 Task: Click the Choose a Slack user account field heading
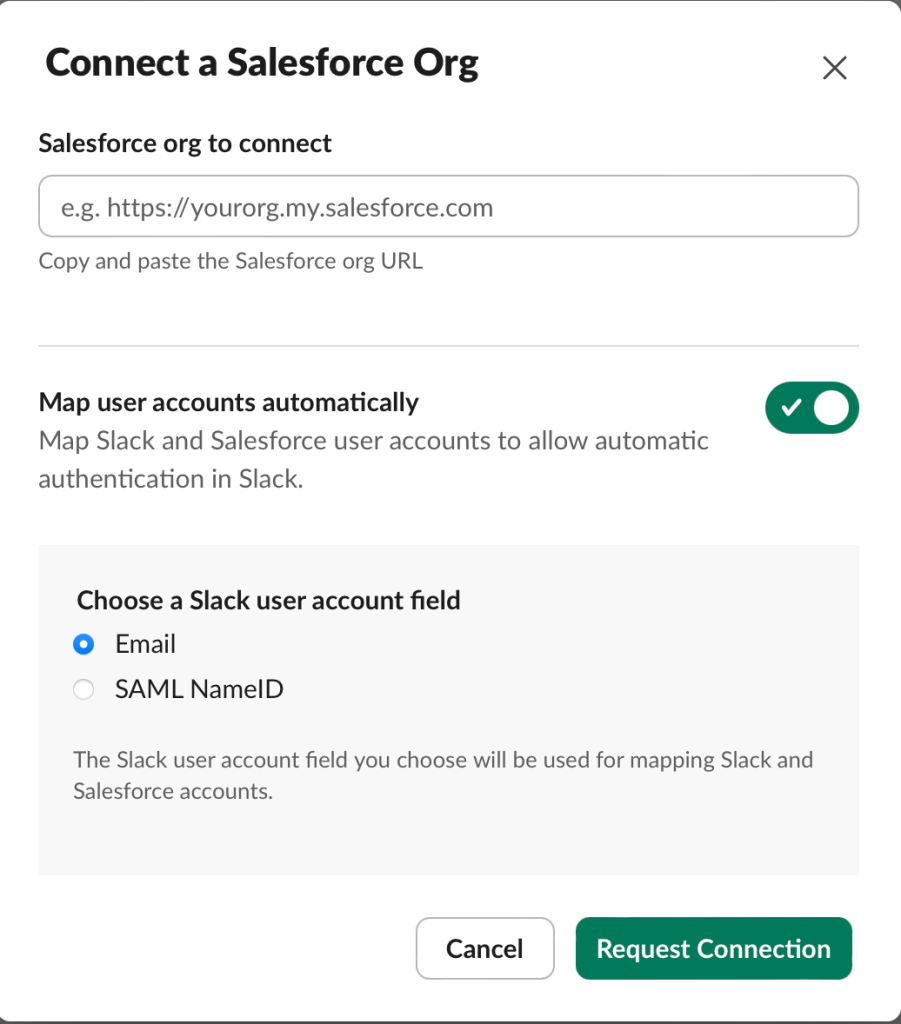[268, 600]
